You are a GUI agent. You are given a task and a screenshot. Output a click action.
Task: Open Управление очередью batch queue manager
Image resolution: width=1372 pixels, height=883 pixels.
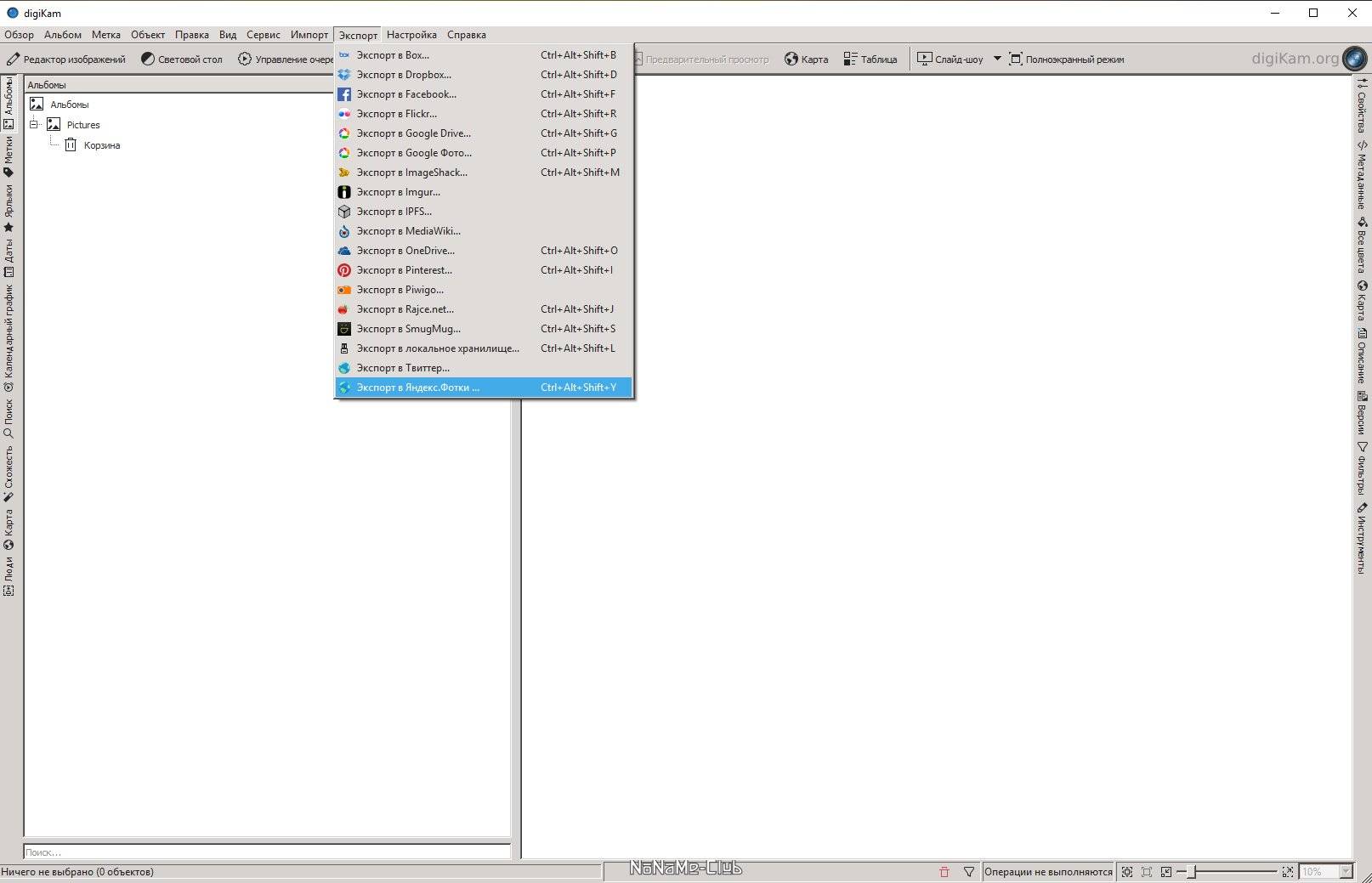286,59
